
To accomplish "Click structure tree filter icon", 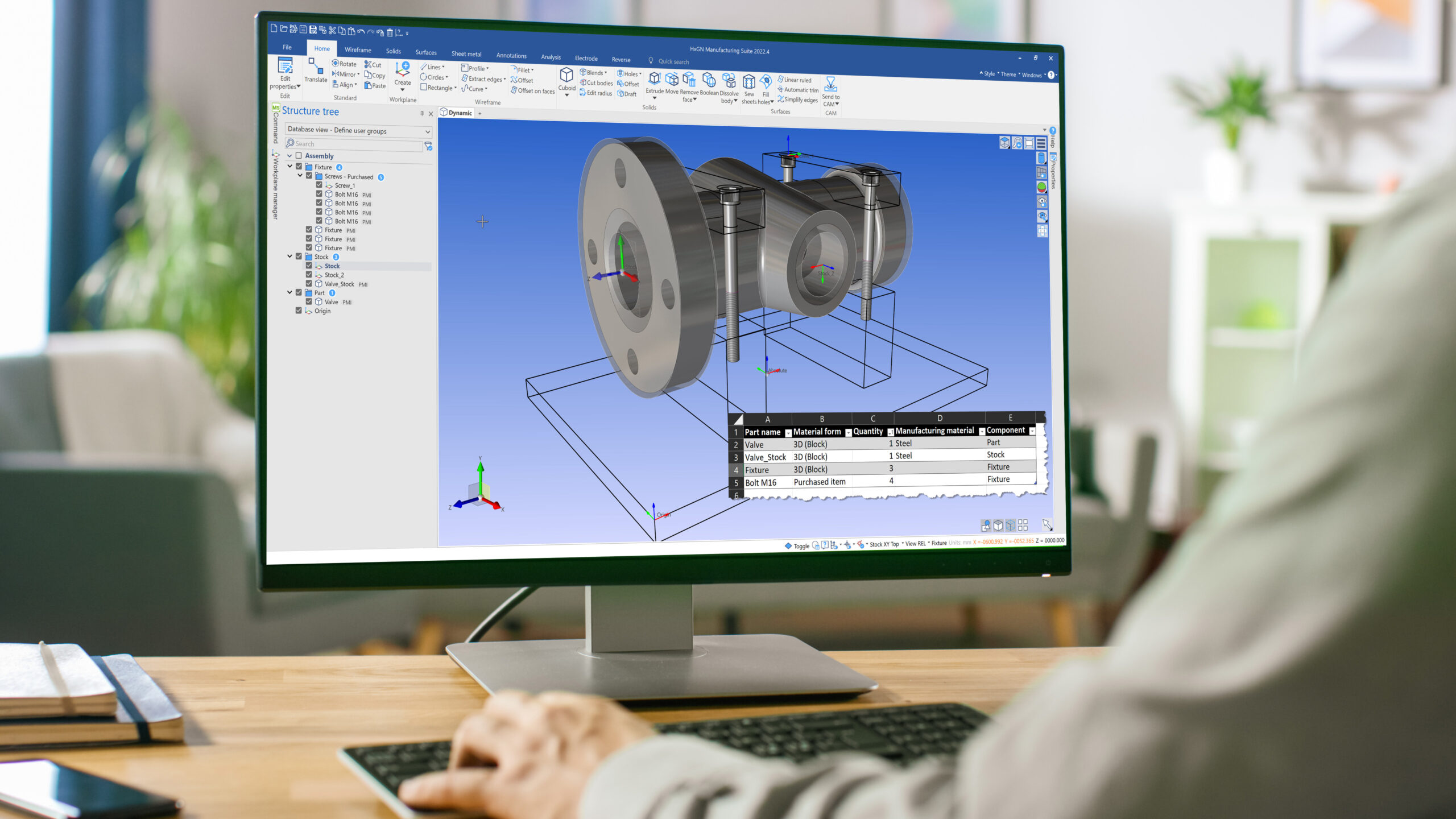I will click(x=428, y=147).
